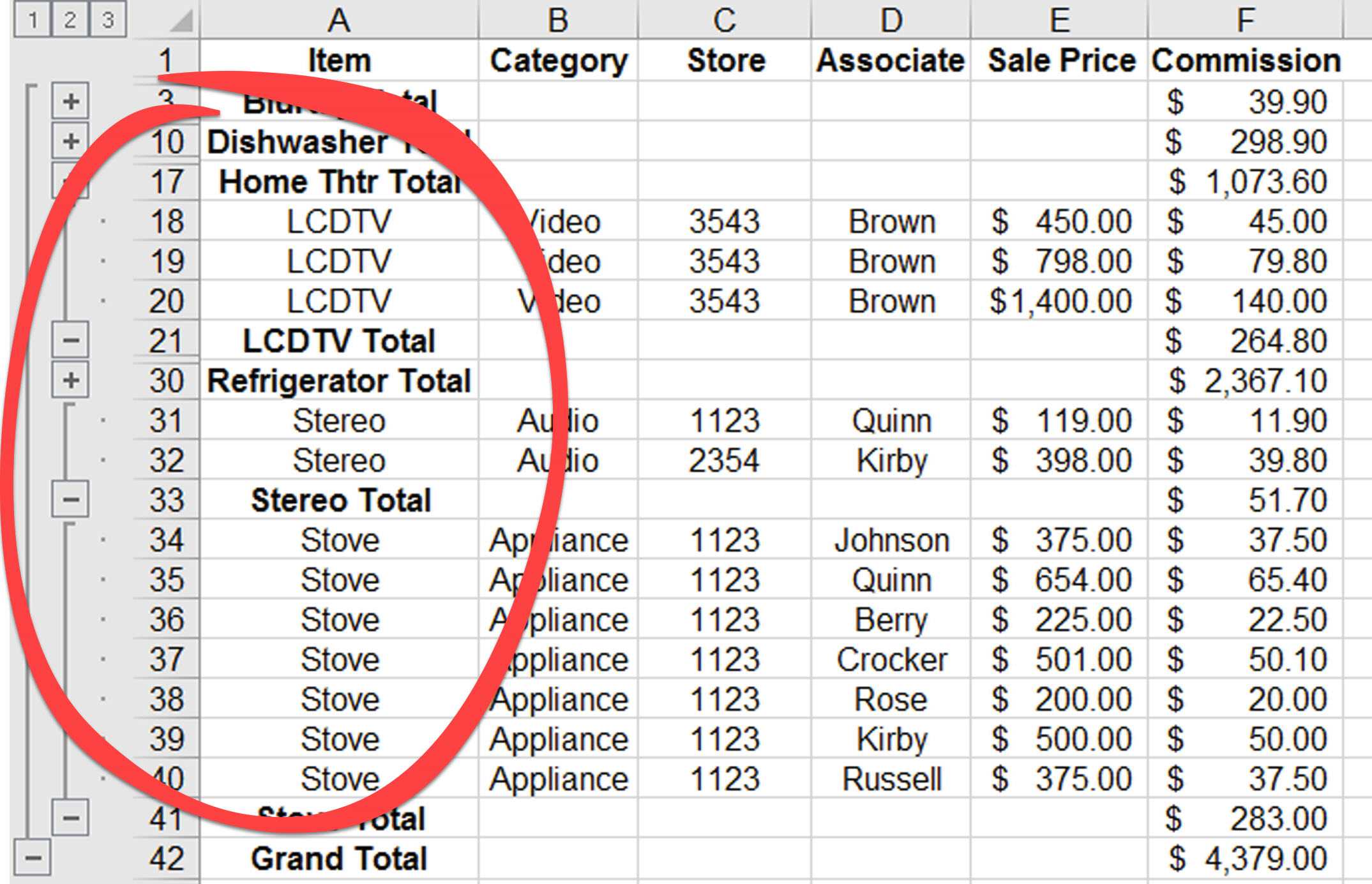Select the Refrigerator Total cell

(x=339, y=380)
